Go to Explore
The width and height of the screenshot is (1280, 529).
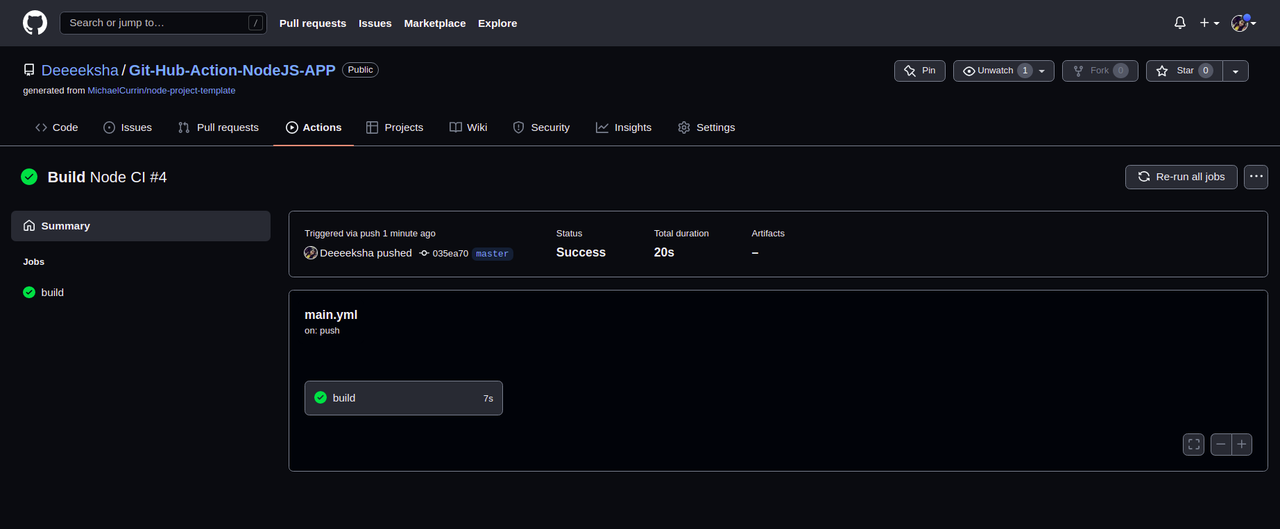click(497, 23)
